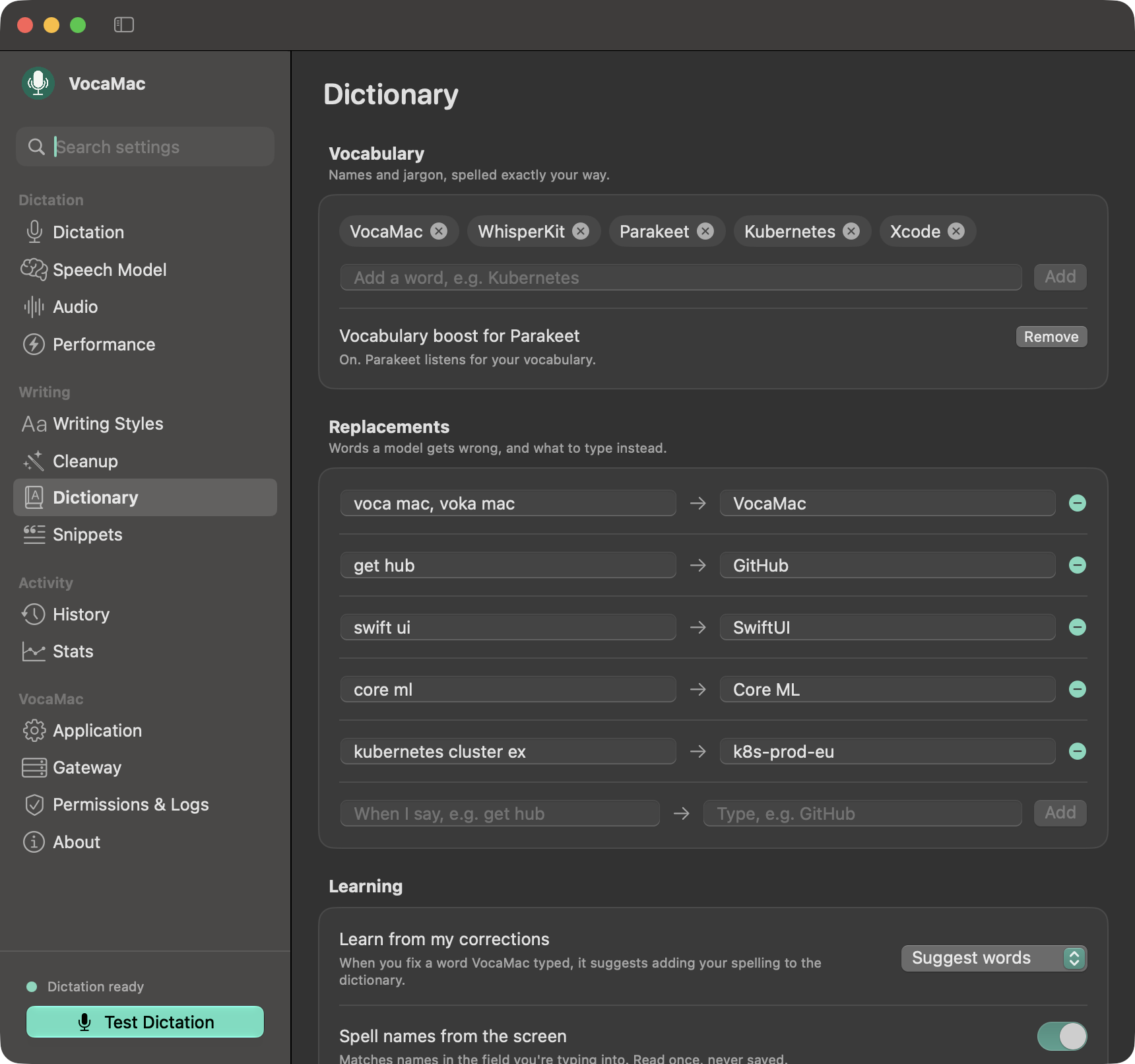
Task: Focus the Search settings field
Action: coord(145,147)
